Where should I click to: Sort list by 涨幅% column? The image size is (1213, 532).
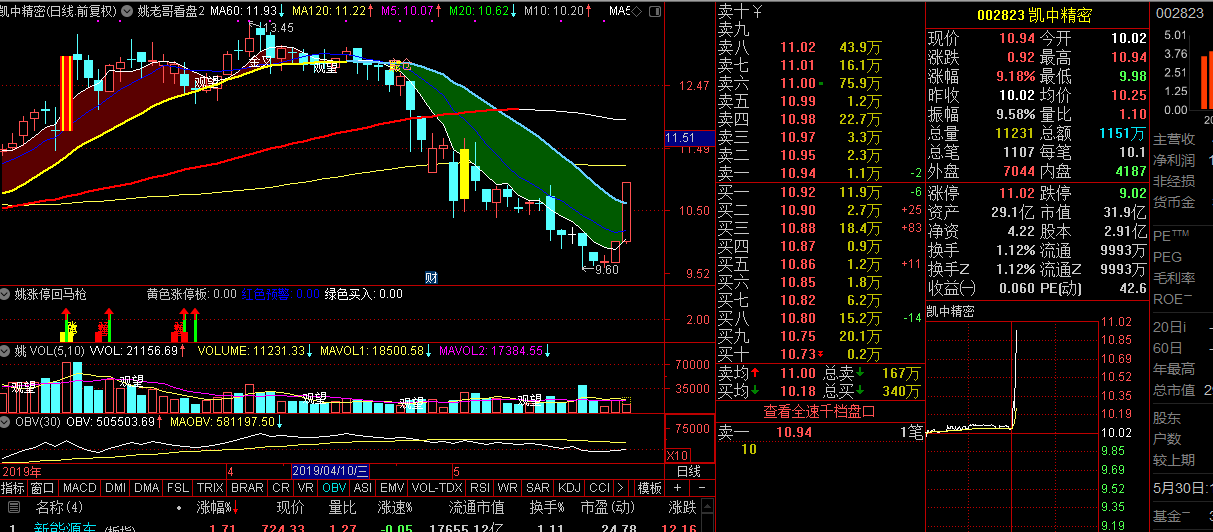215,507
